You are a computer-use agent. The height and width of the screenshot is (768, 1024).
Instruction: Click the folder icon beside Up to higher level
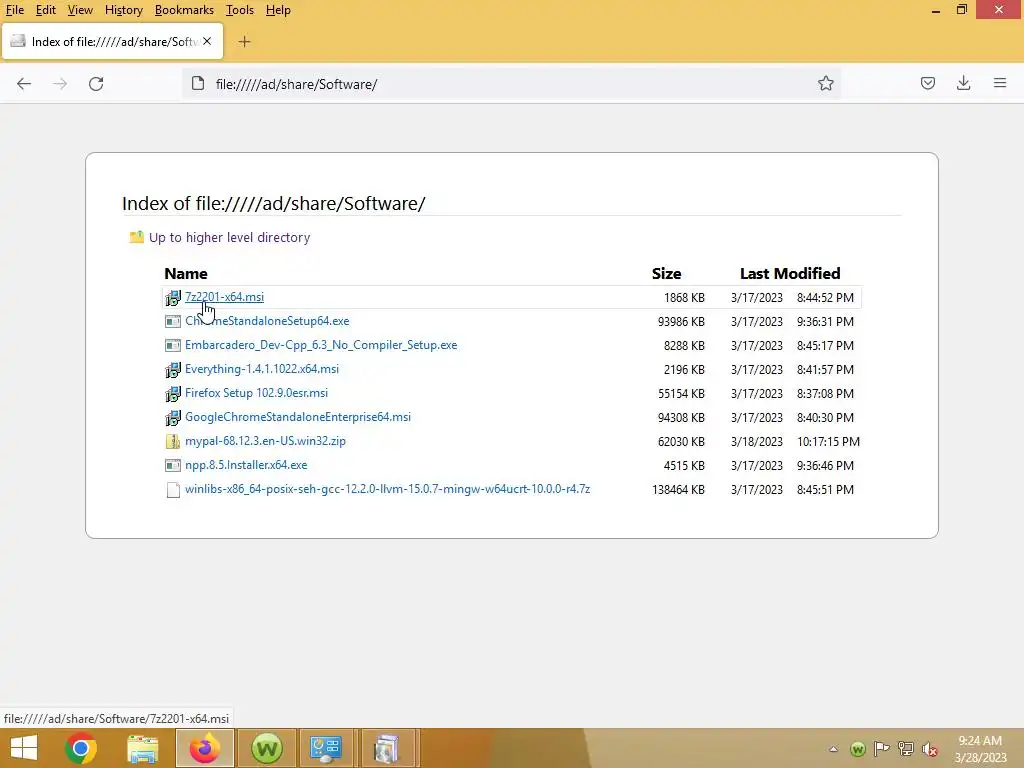pos(136,237)
